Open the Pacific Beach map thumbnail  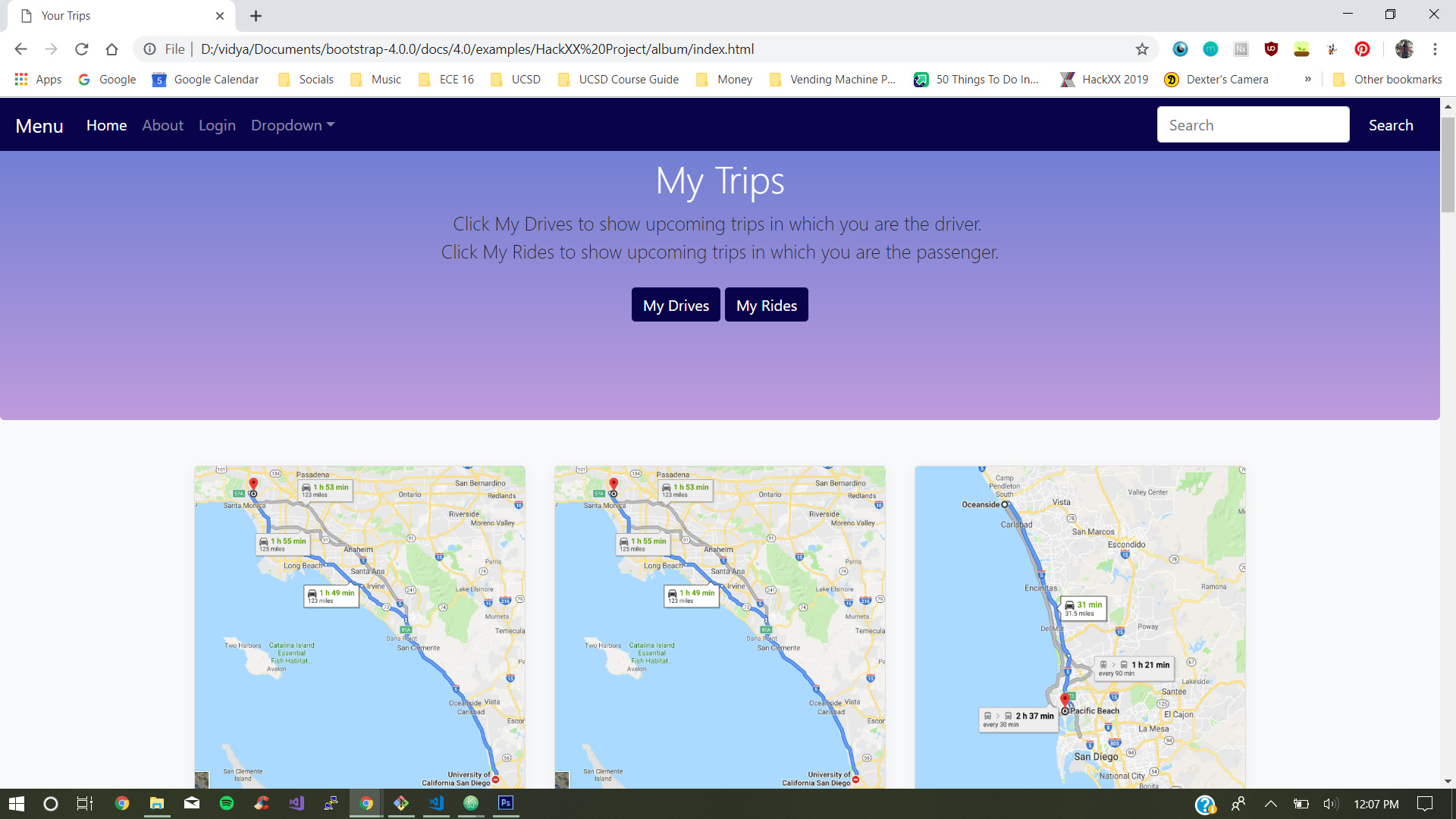click(1080, 626)
